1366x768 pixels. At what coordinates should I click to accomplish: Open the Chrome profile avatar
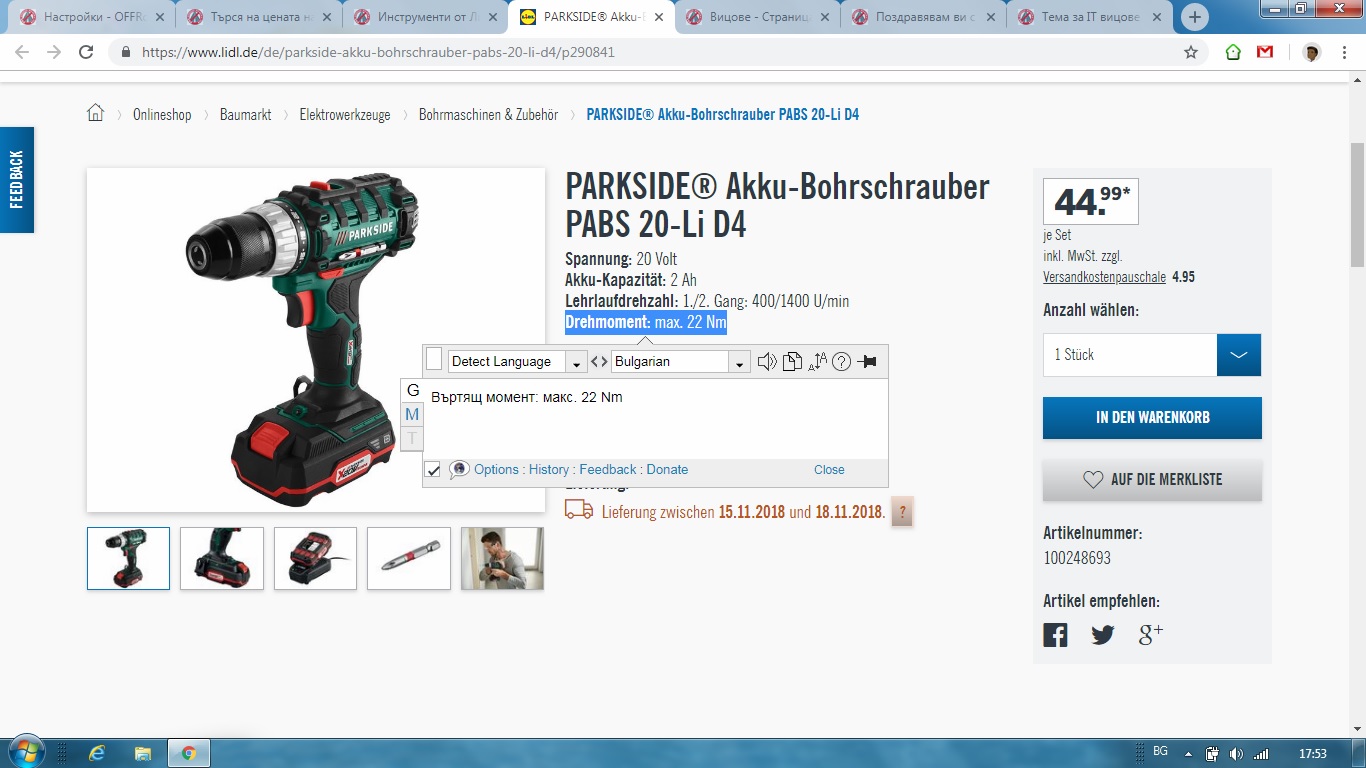pyautogui.click(x=1312, y=52)
